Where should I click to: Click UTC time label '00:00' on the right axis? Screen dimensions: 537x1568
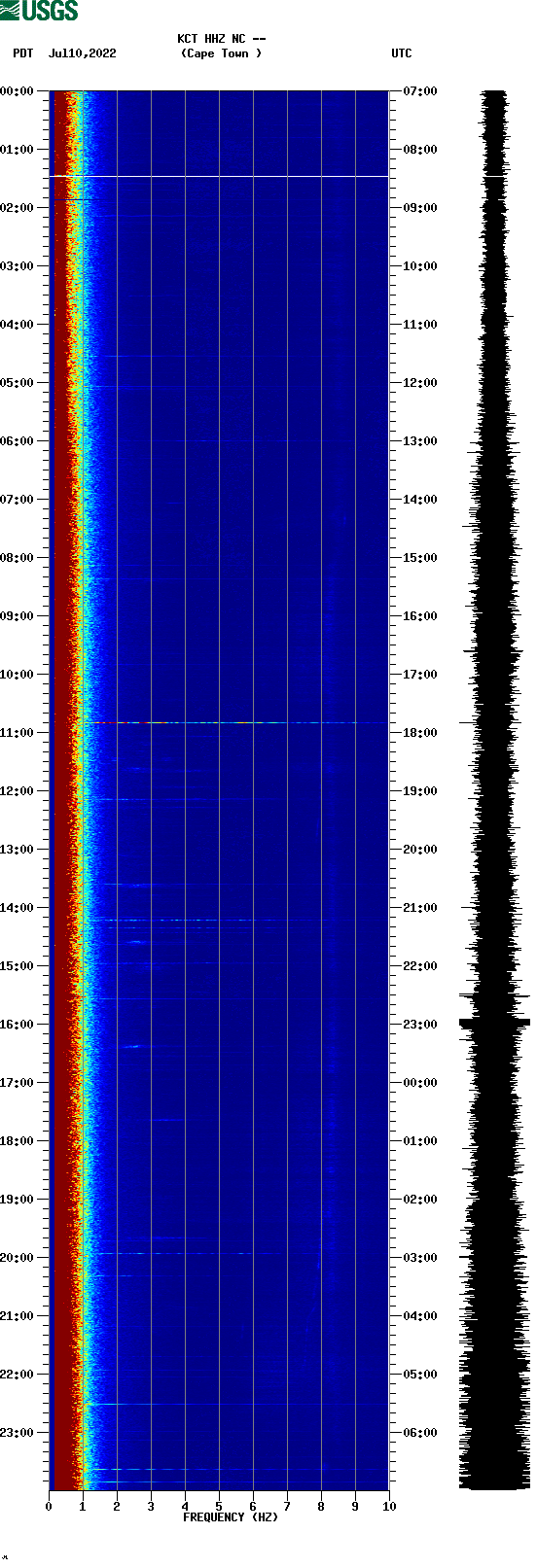pyautogui.click(x=420, y=1083)
